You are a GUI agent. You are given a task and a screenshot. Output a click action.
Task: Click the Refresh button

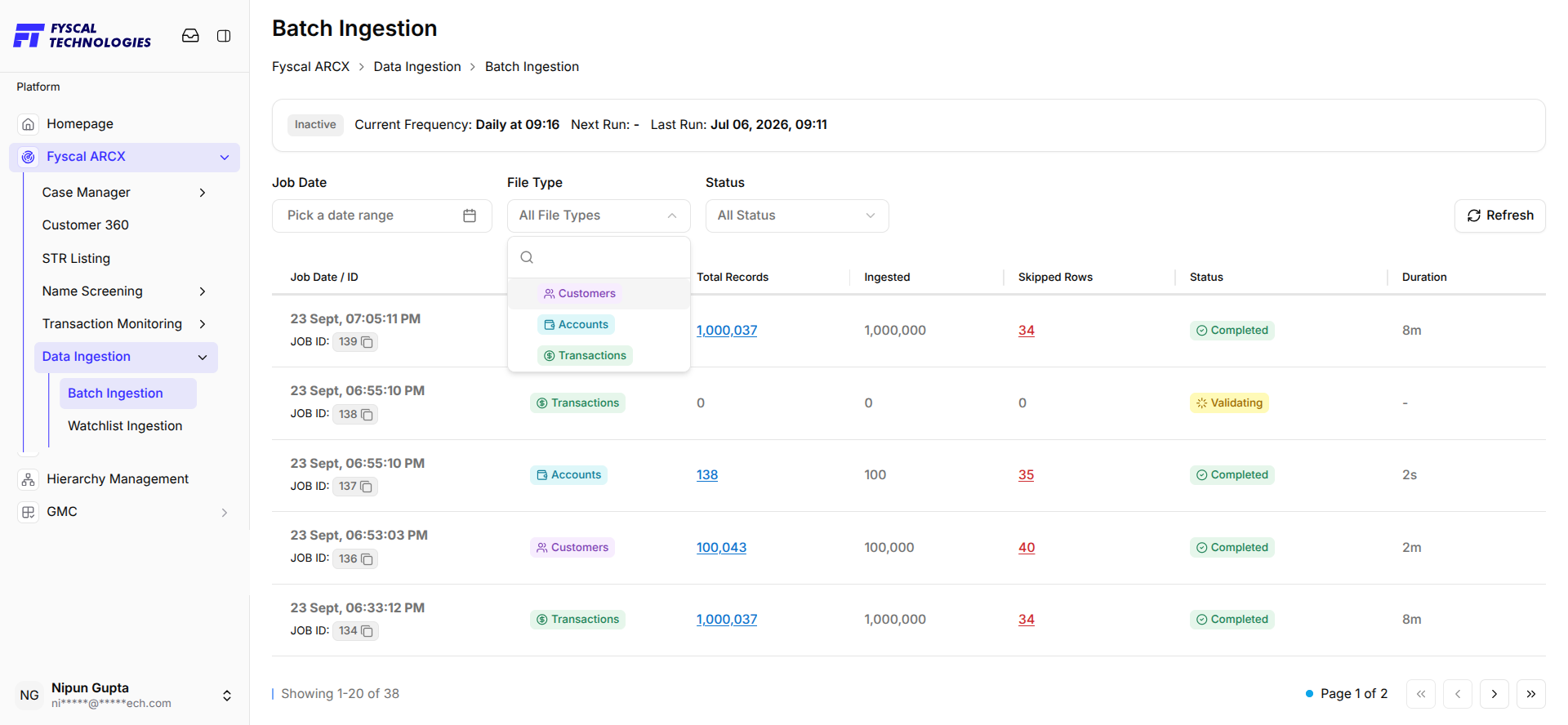coord(1500,216)
